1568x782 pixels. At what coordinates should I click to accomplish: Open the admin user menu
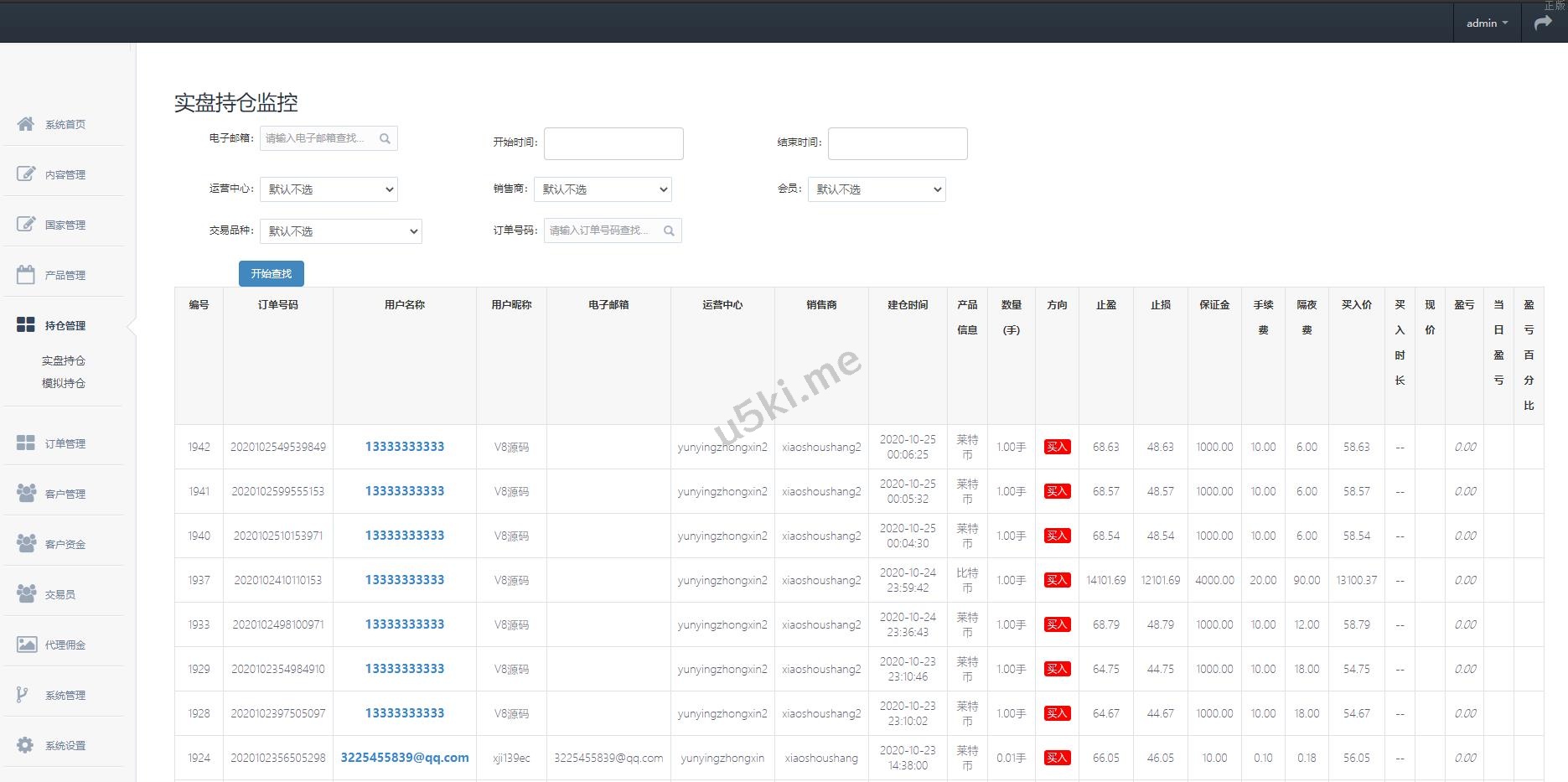click(1486, 23)
